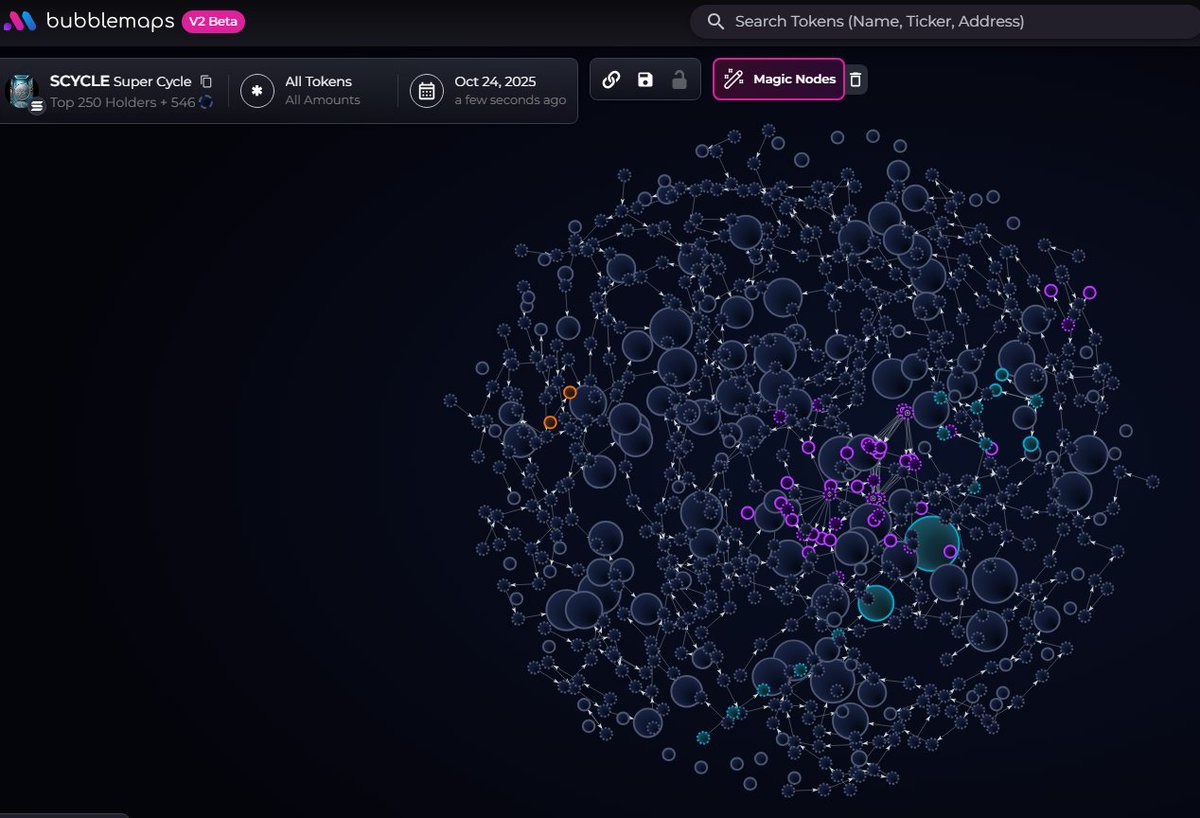Select the smaller solid teal bubble

click(875, 602)
